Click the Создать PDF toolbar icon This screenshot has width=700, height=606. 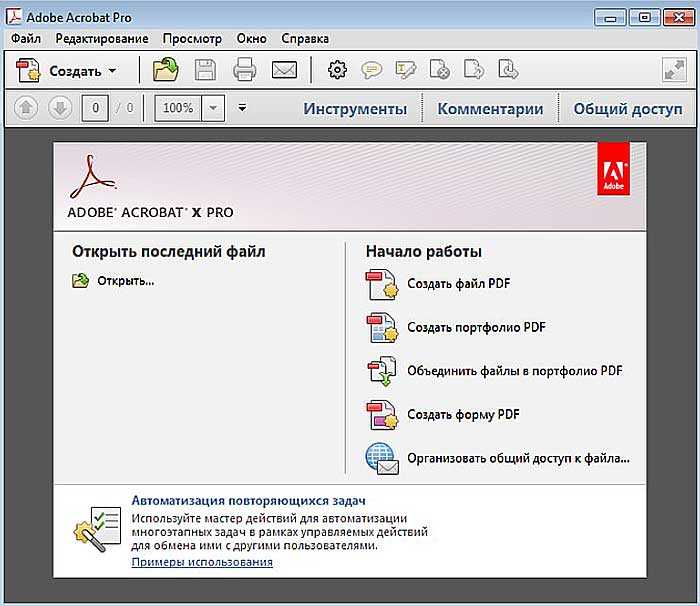28,71
